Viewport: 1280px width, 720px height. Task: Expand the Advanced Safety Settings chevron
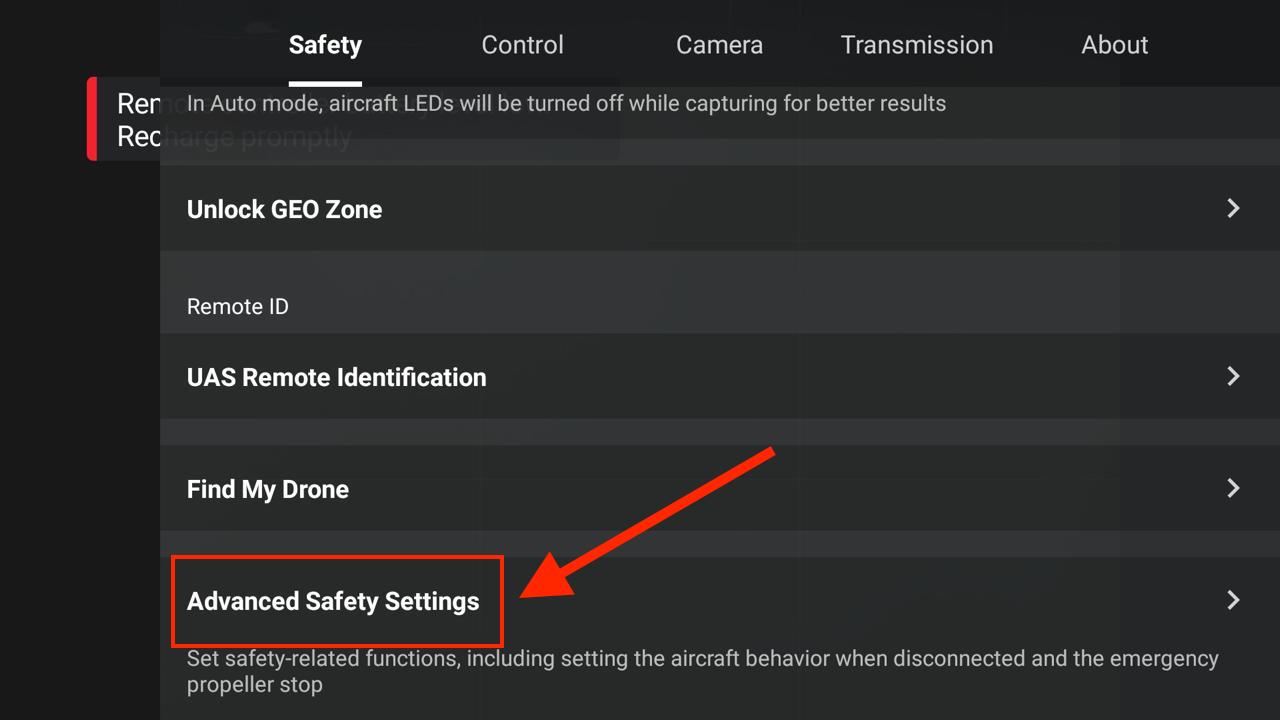[1233, 600]
